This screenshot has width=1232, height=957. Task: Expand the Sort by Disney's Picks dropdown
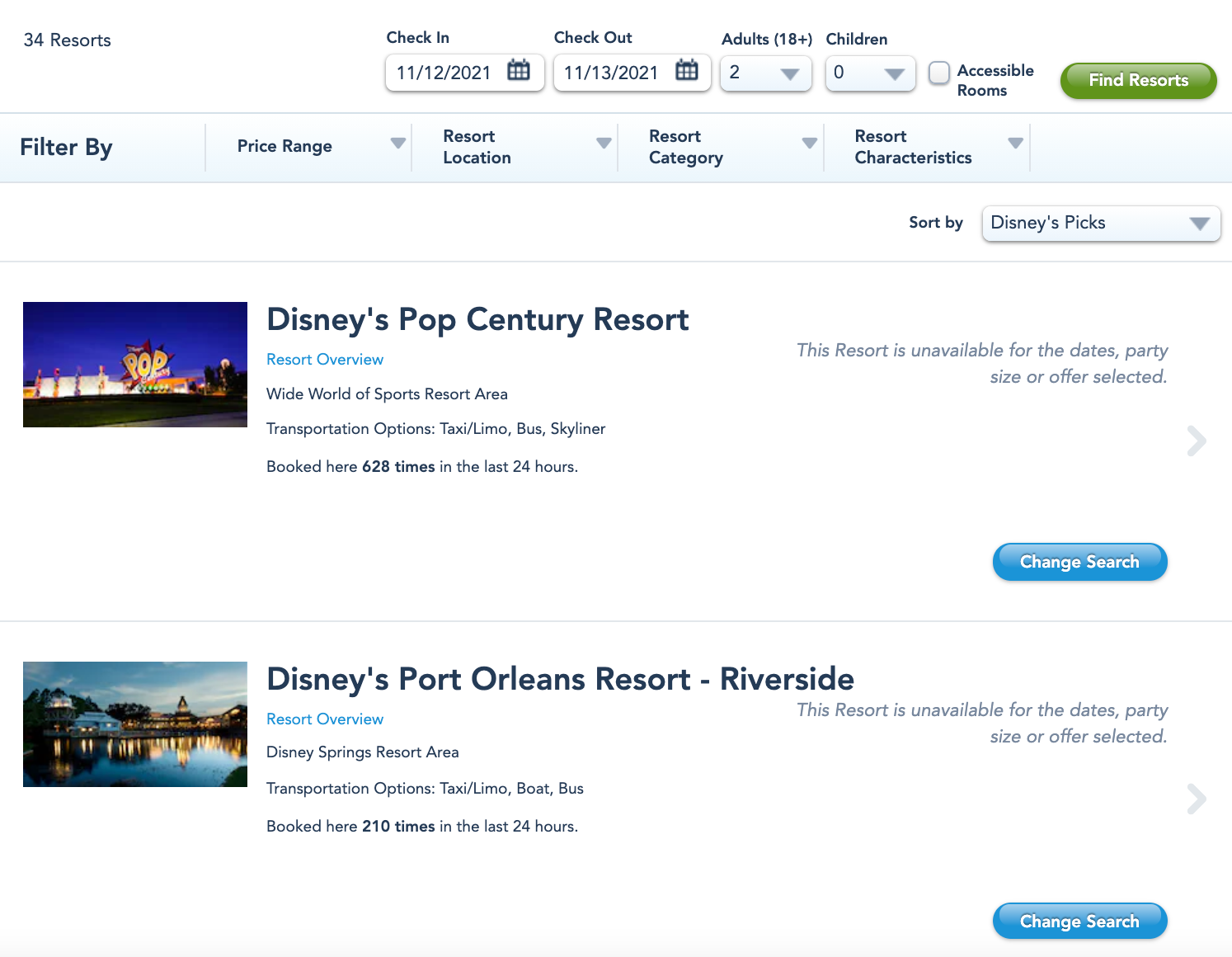1101,224
